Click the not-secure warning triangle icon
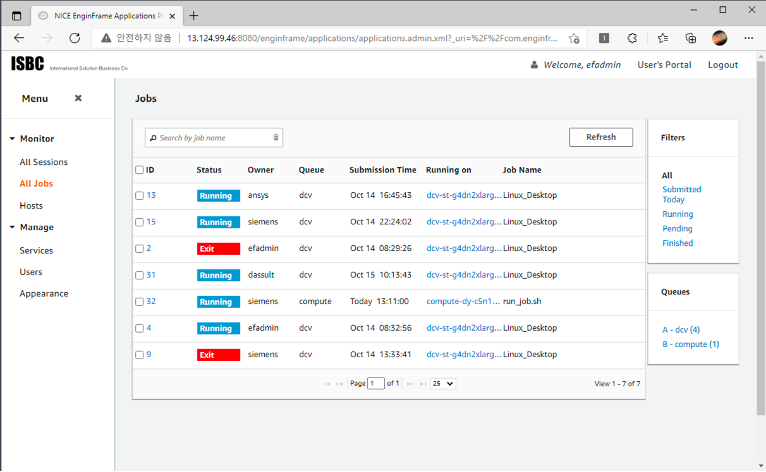Viewport: 766px width, 472px height. pos(106,38)
